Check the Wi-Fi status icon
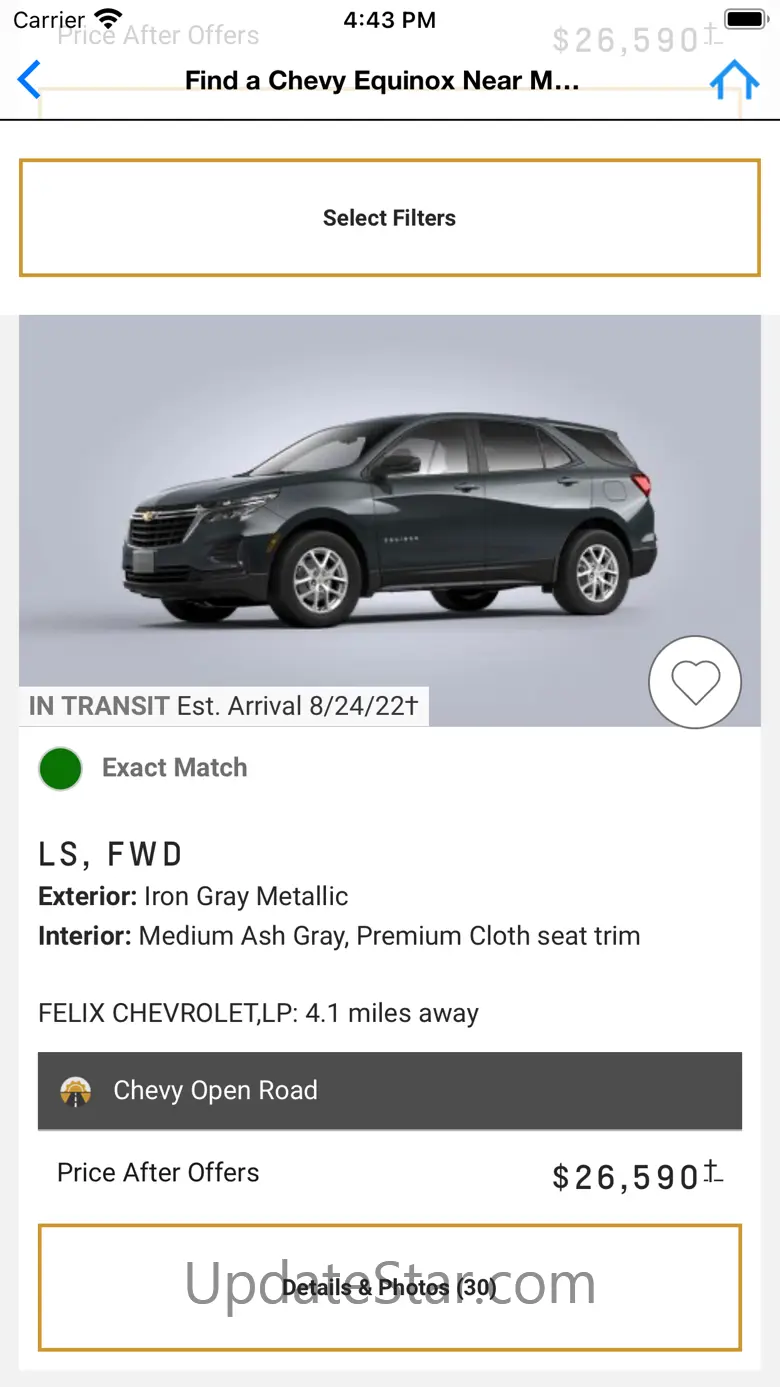 point(108,19)
